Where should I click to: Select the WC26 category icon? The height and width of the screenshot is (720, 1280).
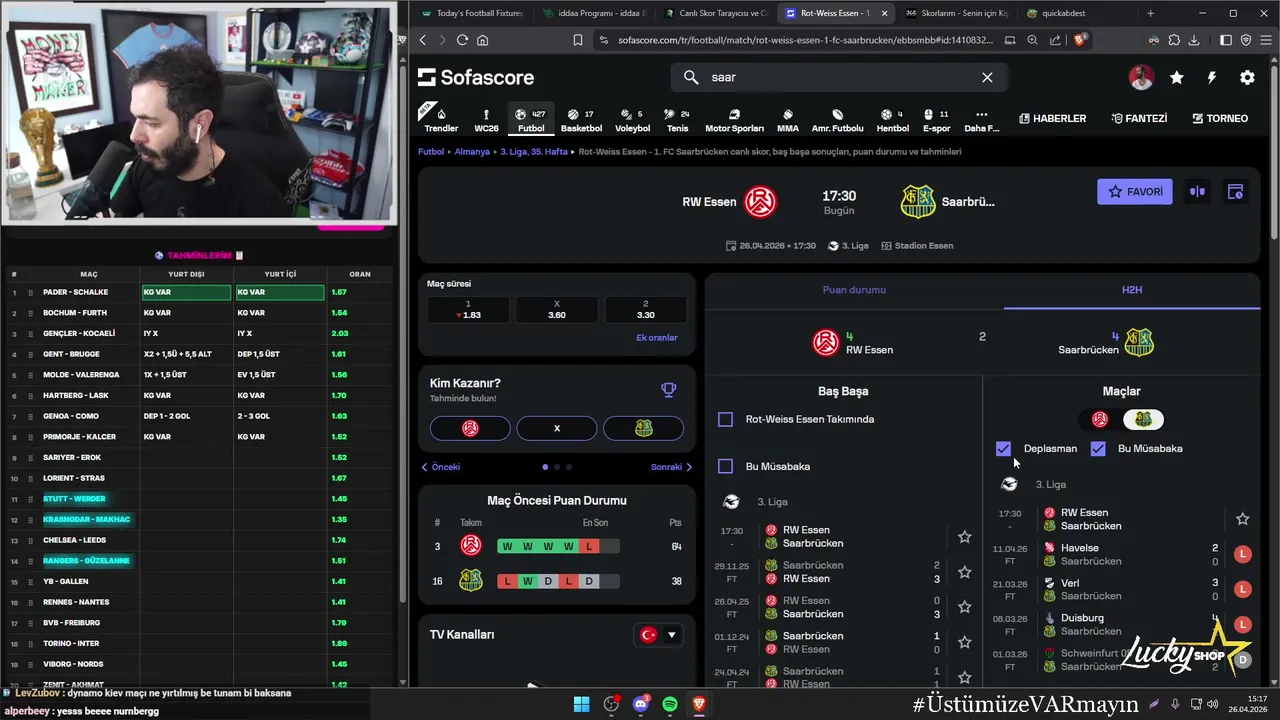click(x=486, y=119)
